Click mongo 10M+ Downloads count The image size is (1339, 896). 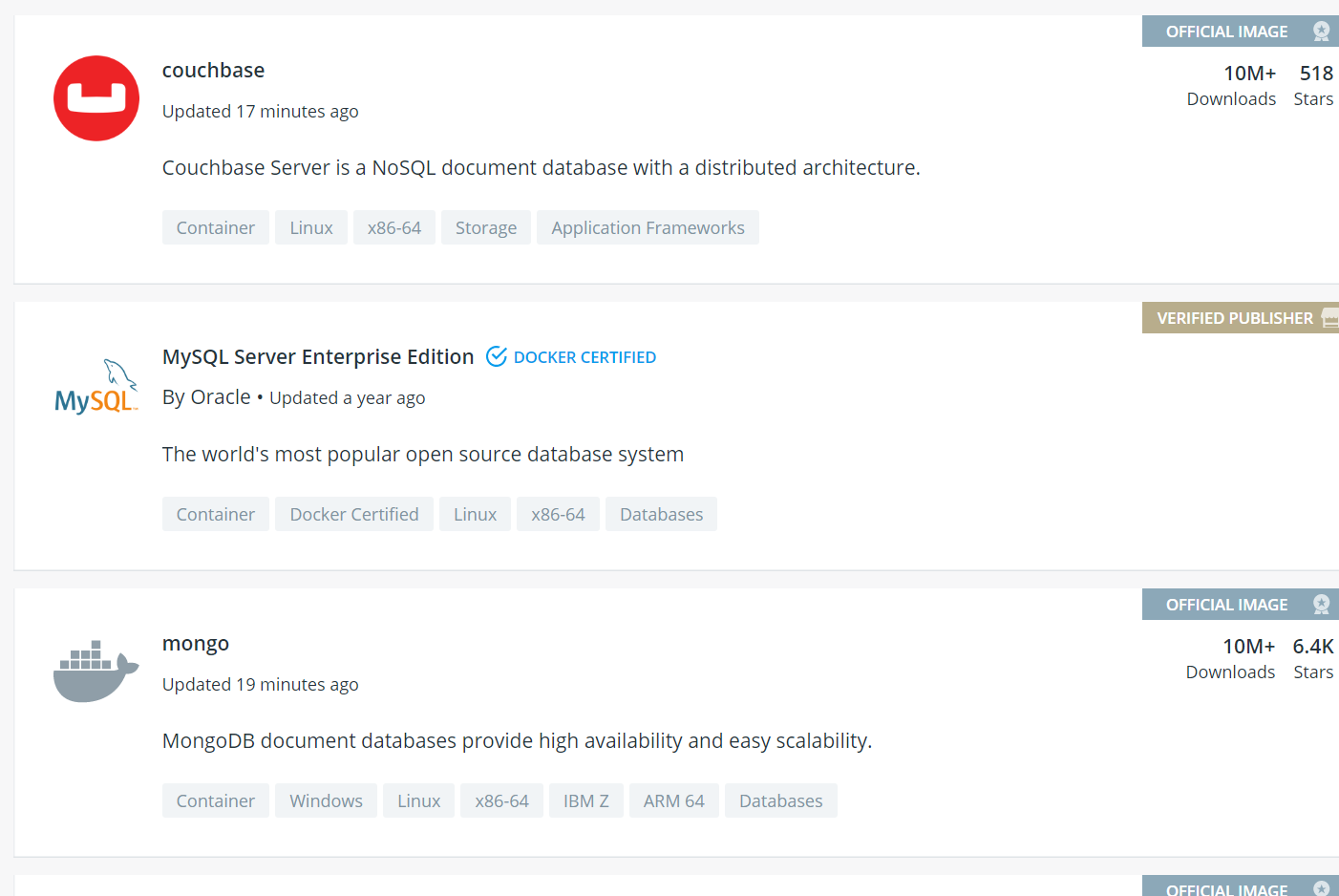[1231, 658]
